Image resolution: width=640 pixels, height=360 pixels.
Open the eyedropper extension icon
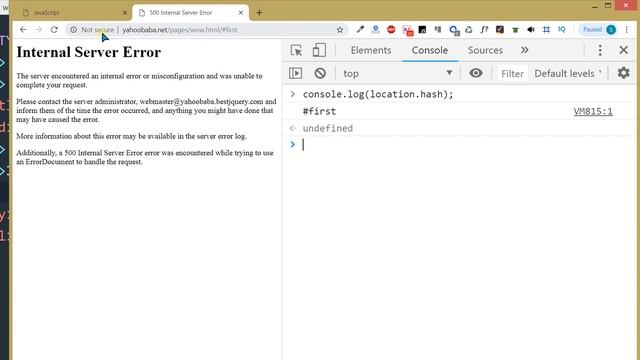[360, 29]
